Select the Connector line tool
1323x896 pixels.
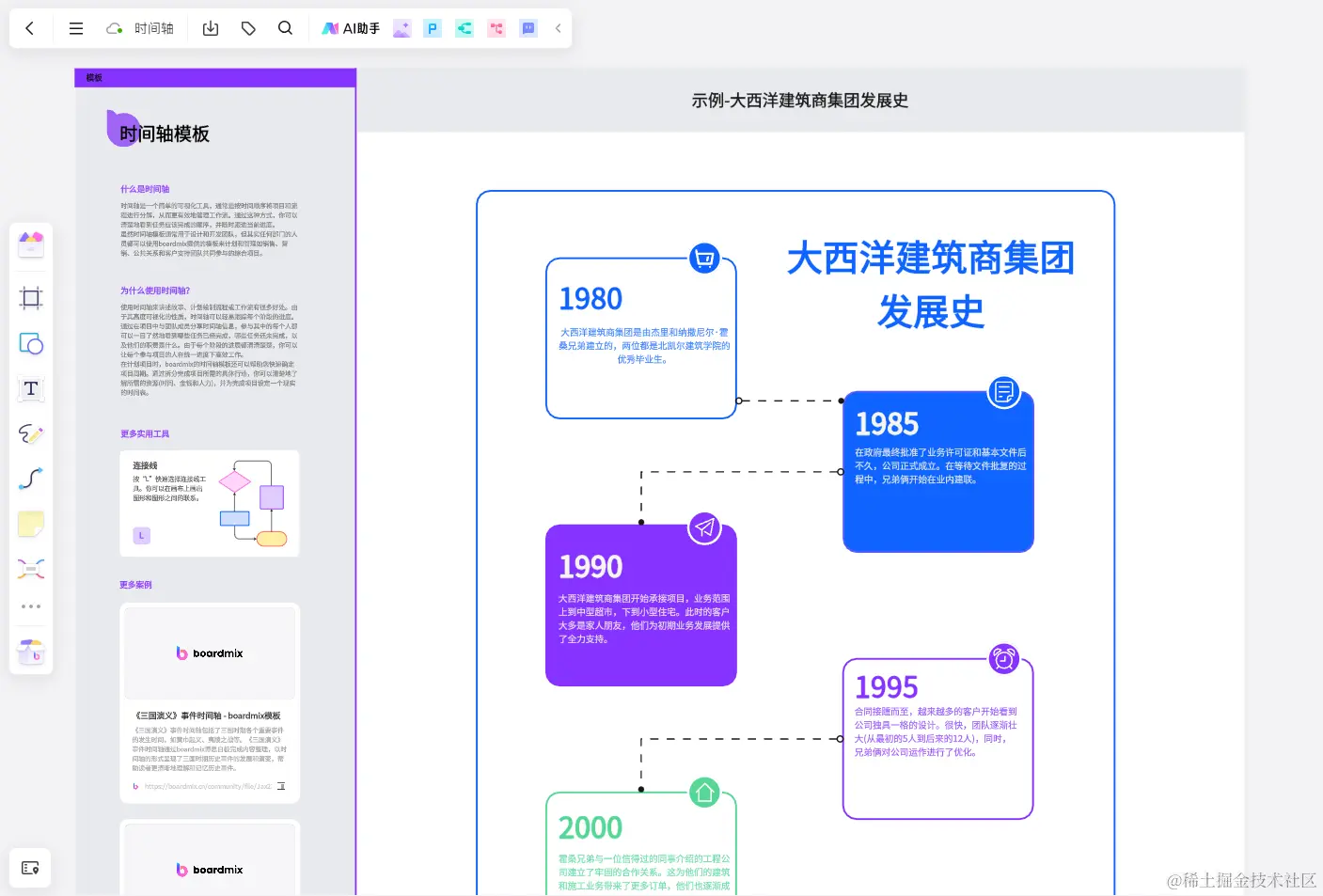pyautogui.click(x=31, y=479)
